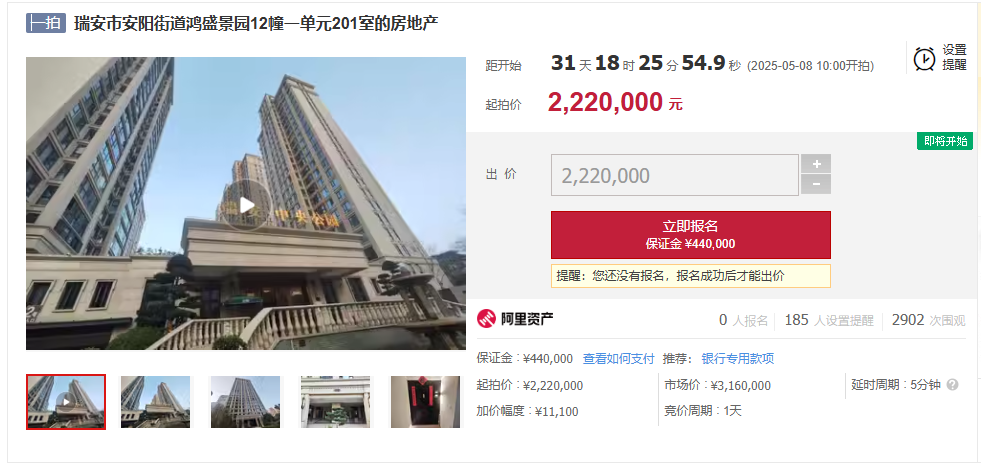Open 查看如何支付 payment help link

click(618, 359)
